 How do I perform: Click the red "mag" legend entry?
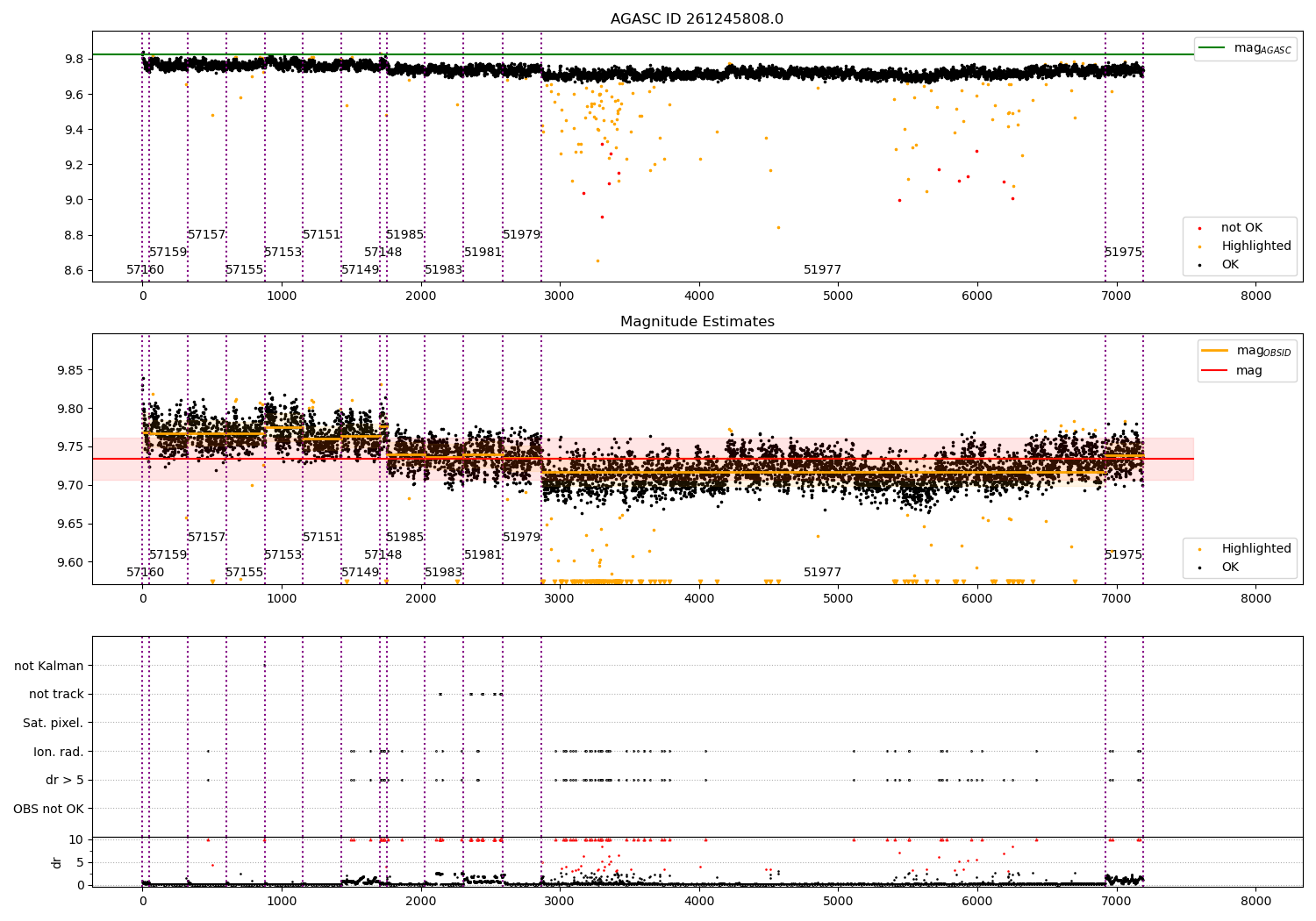(1233, 371)
